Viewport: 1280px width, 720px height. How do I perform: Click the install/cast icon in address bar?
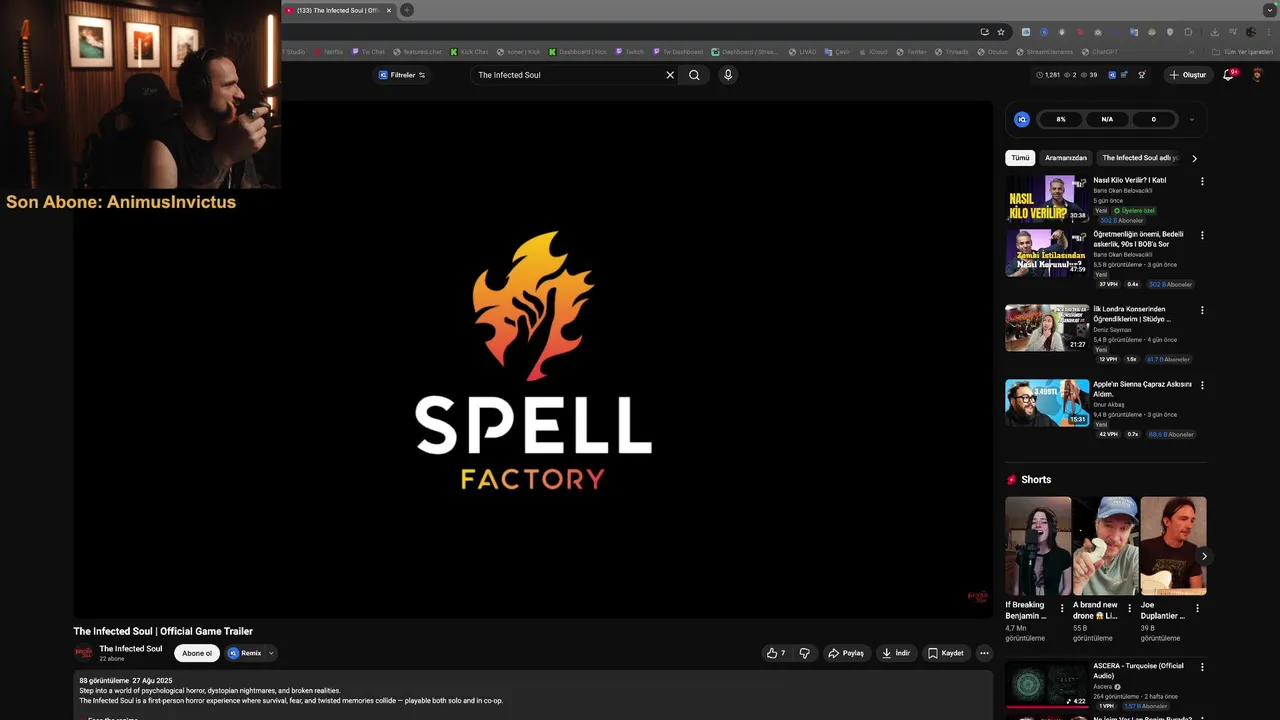pos(984,32)
